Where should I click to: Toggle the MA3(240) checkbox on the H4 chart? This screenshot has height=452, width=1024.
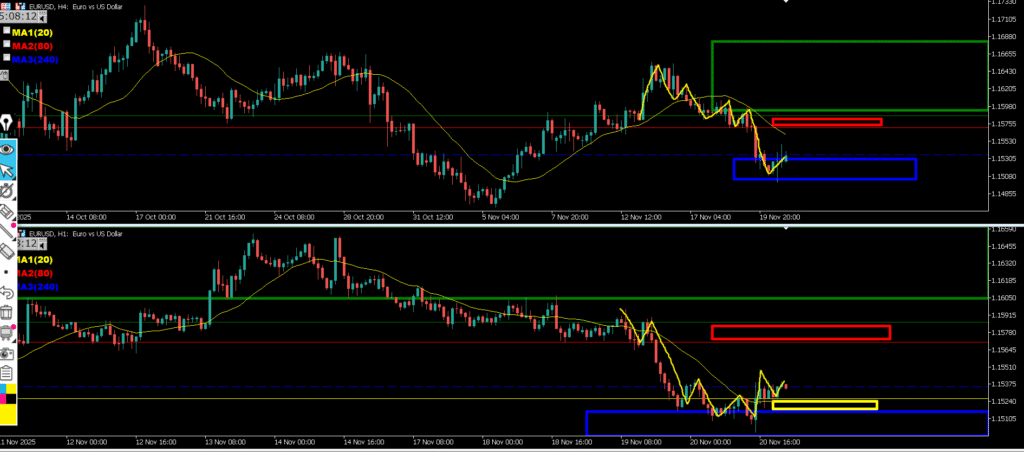coord(7,57)
